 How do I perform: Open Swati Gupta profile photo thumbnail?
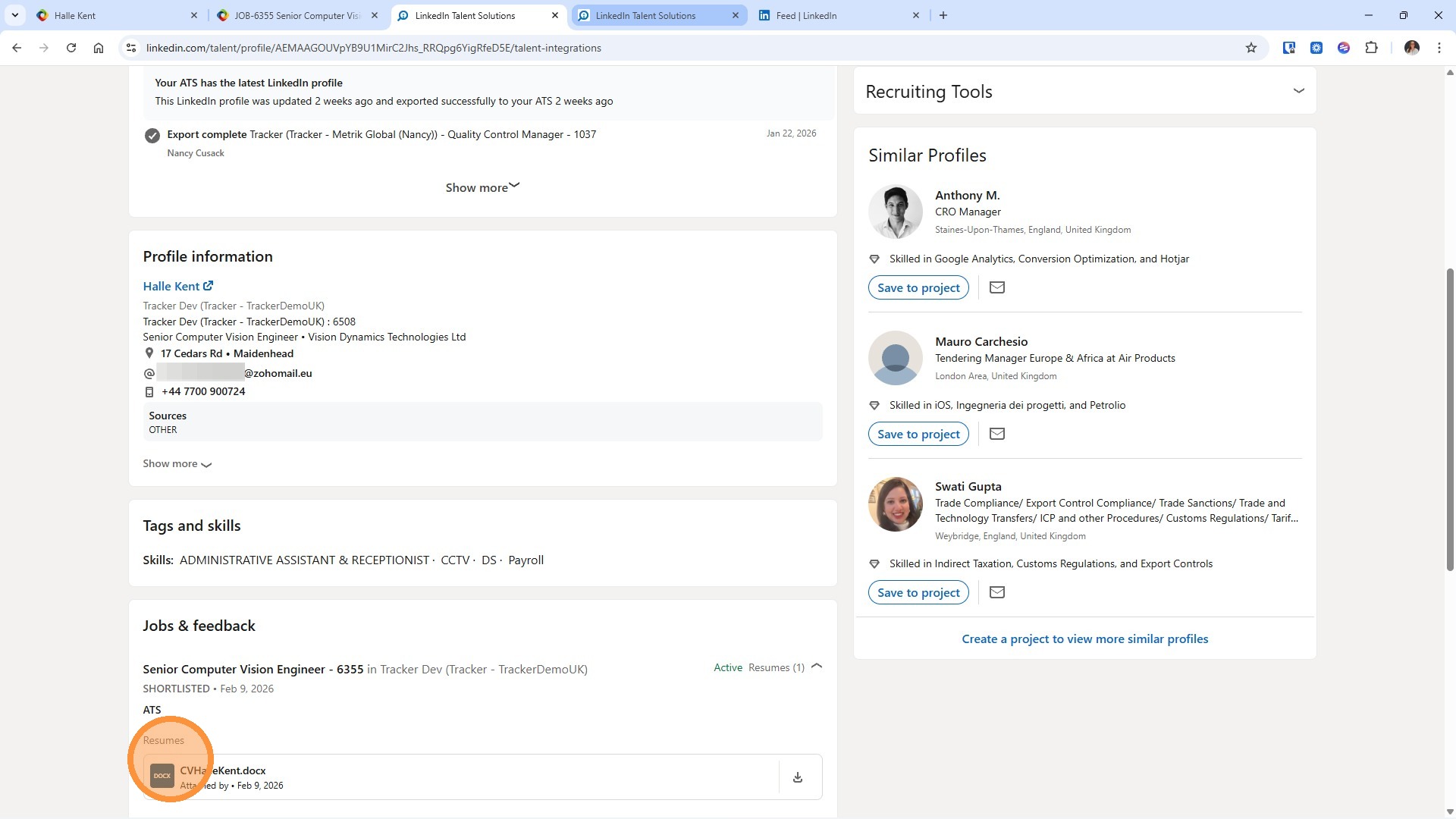tap(895, 504)
